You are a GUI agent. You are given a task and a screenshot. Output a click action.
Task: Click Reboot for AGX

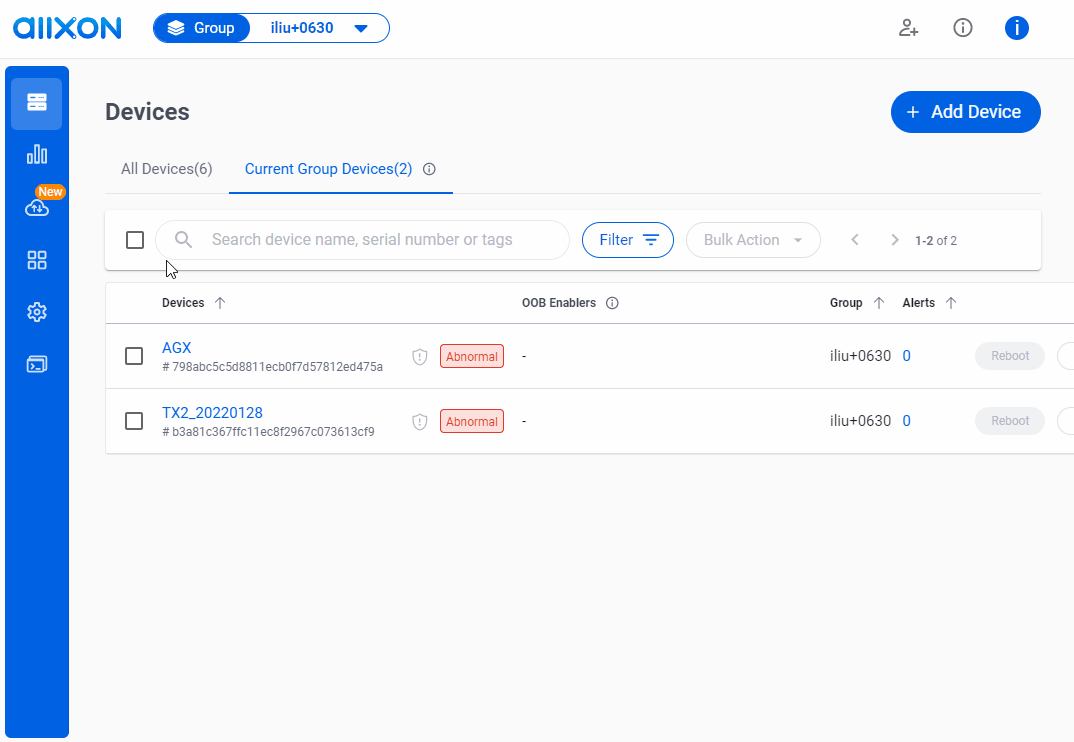point(1010,356)
